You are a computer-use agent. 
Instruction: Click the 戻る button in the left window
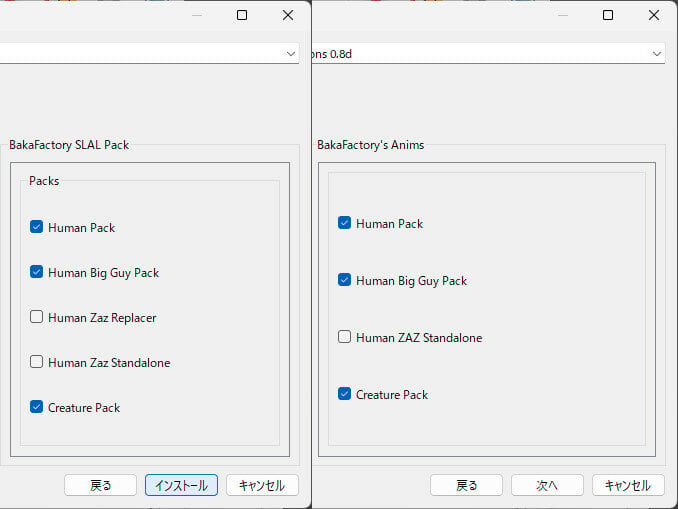tap(100, 485)
